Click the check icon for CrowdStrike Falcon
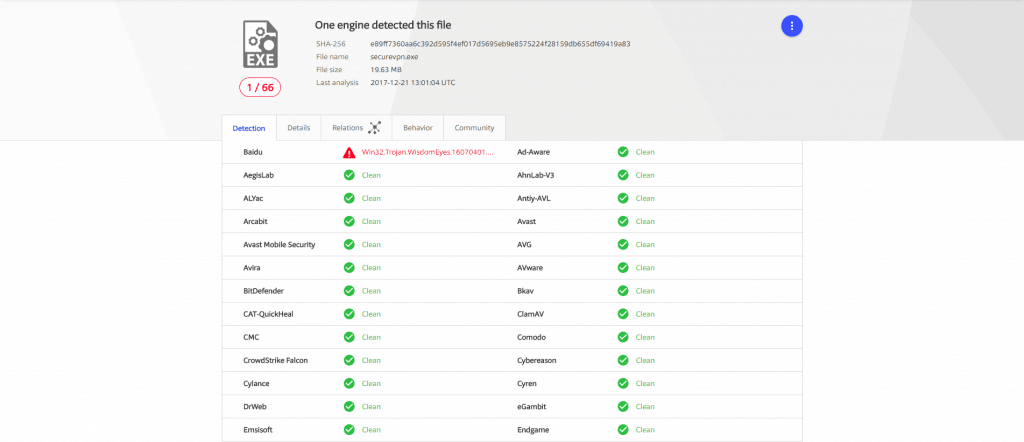 point(349,360)
